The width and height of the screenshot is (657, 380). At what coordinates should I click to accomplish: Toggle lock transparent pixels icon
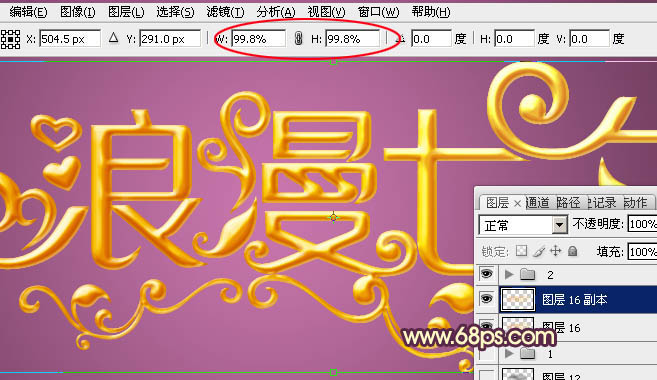[521, 251]
